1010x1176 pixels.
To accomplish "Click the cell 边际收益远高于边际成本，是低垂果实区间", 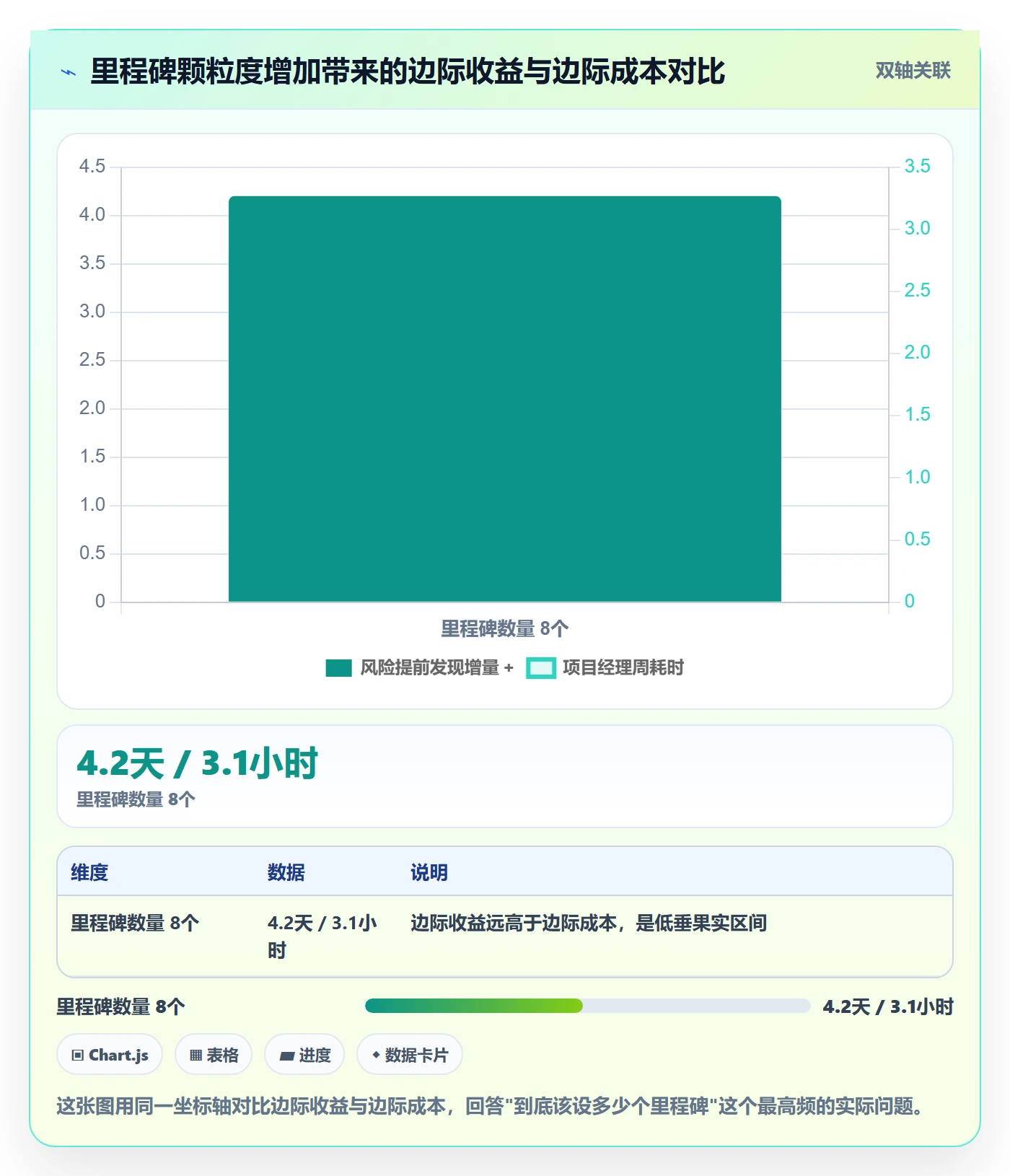I will pyautogui.click(x=589, y=923).
